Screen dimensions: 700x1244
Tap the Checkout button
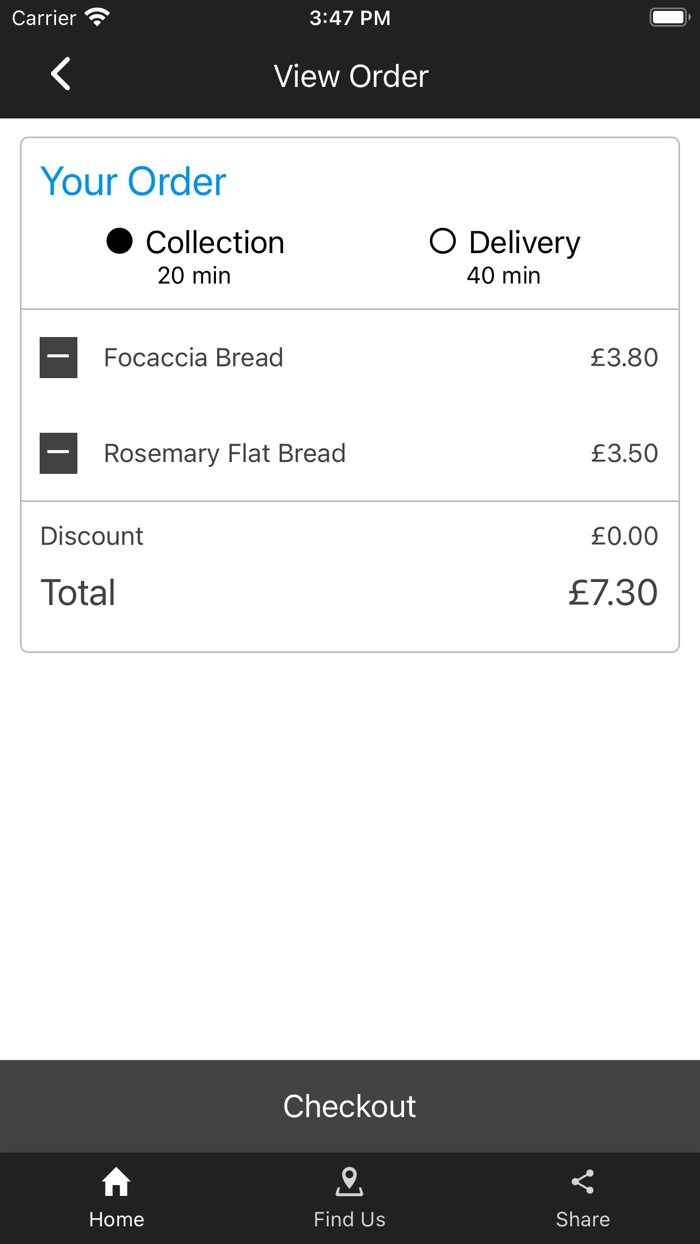pyautogui.click(x=349, y=1106)
